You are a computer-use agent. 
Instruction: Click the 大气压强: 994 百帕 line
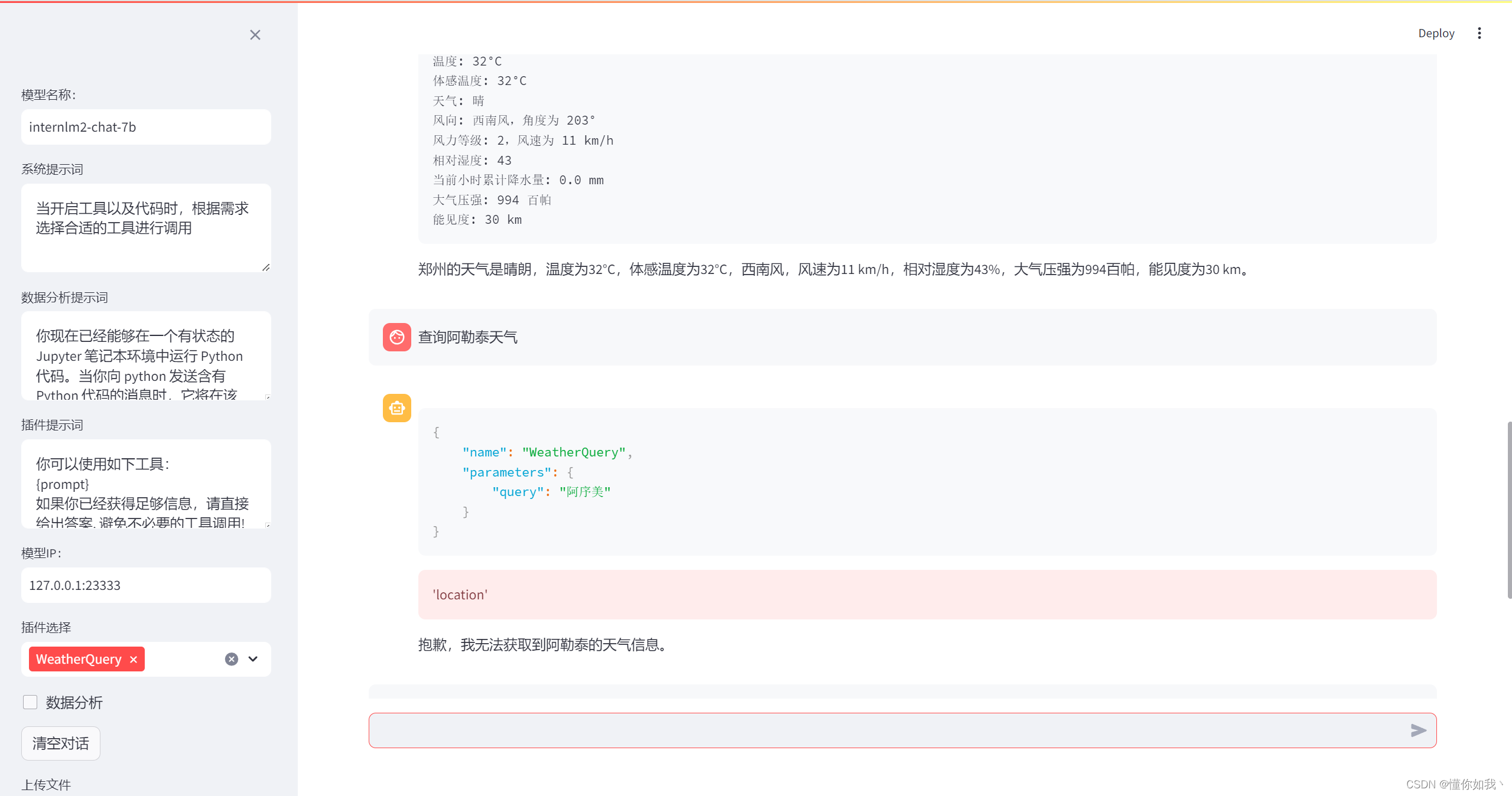[x=492, y=200]
